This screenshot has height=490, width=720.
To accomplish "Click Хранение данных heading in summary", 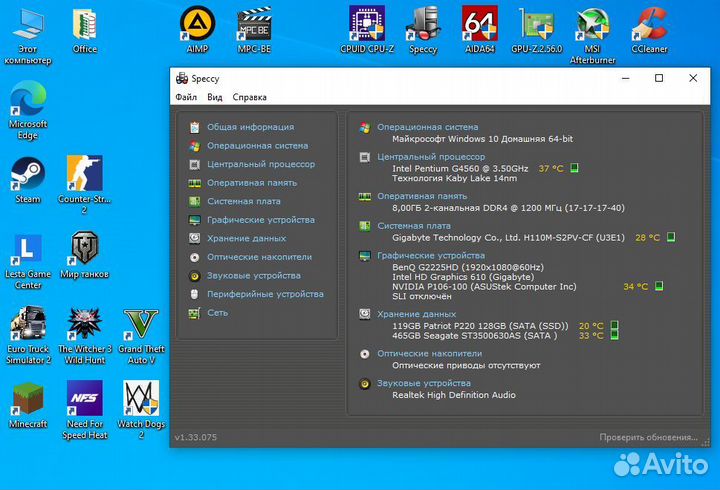I will pos(416,314).
